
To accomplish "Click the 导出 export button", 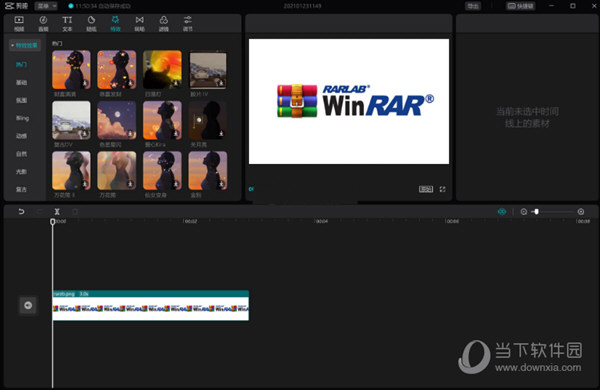I will click(473, 6).
